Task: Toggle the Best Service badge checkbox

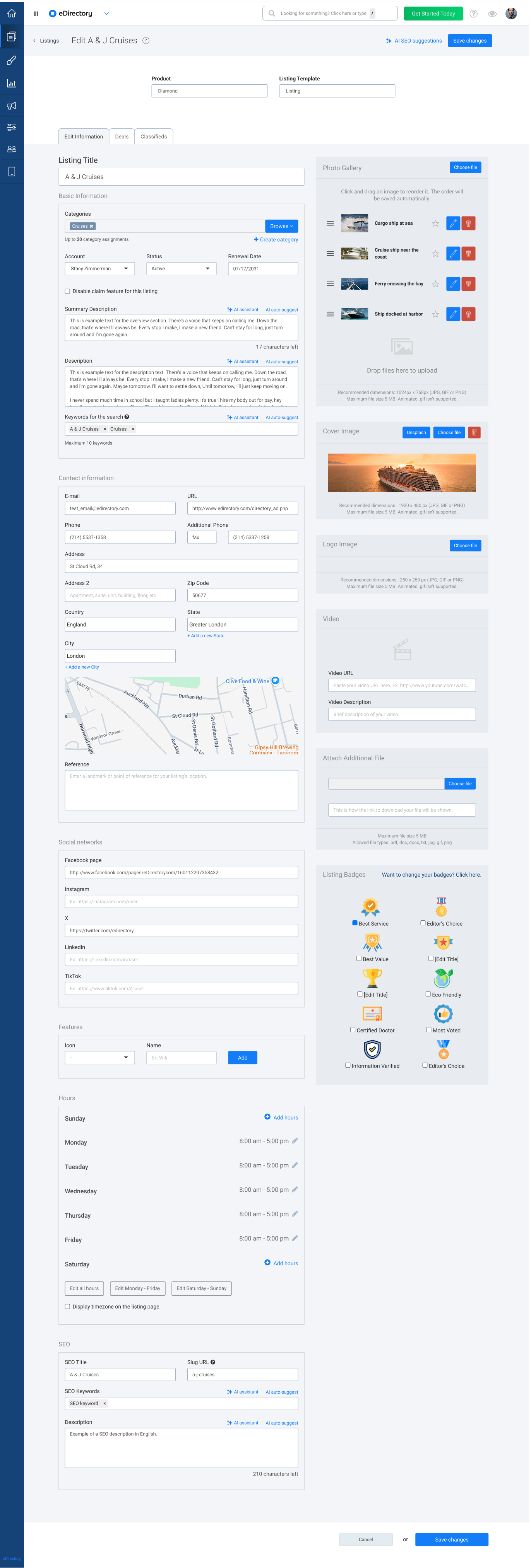Action: (x=355, y=923)
